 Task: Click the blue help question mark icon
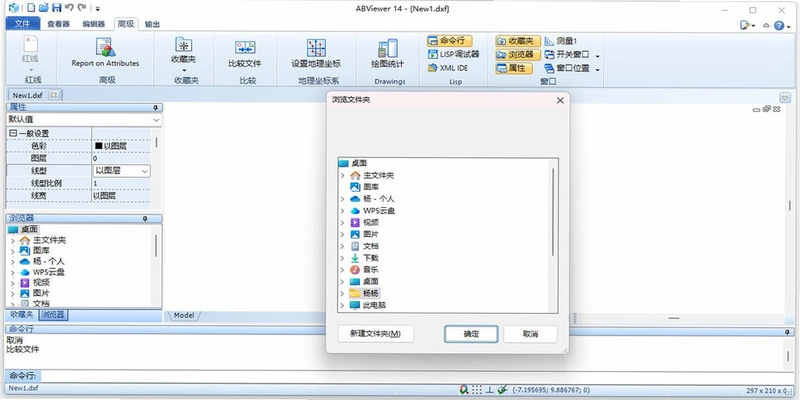pyautogui.click(x=779, y=25)
